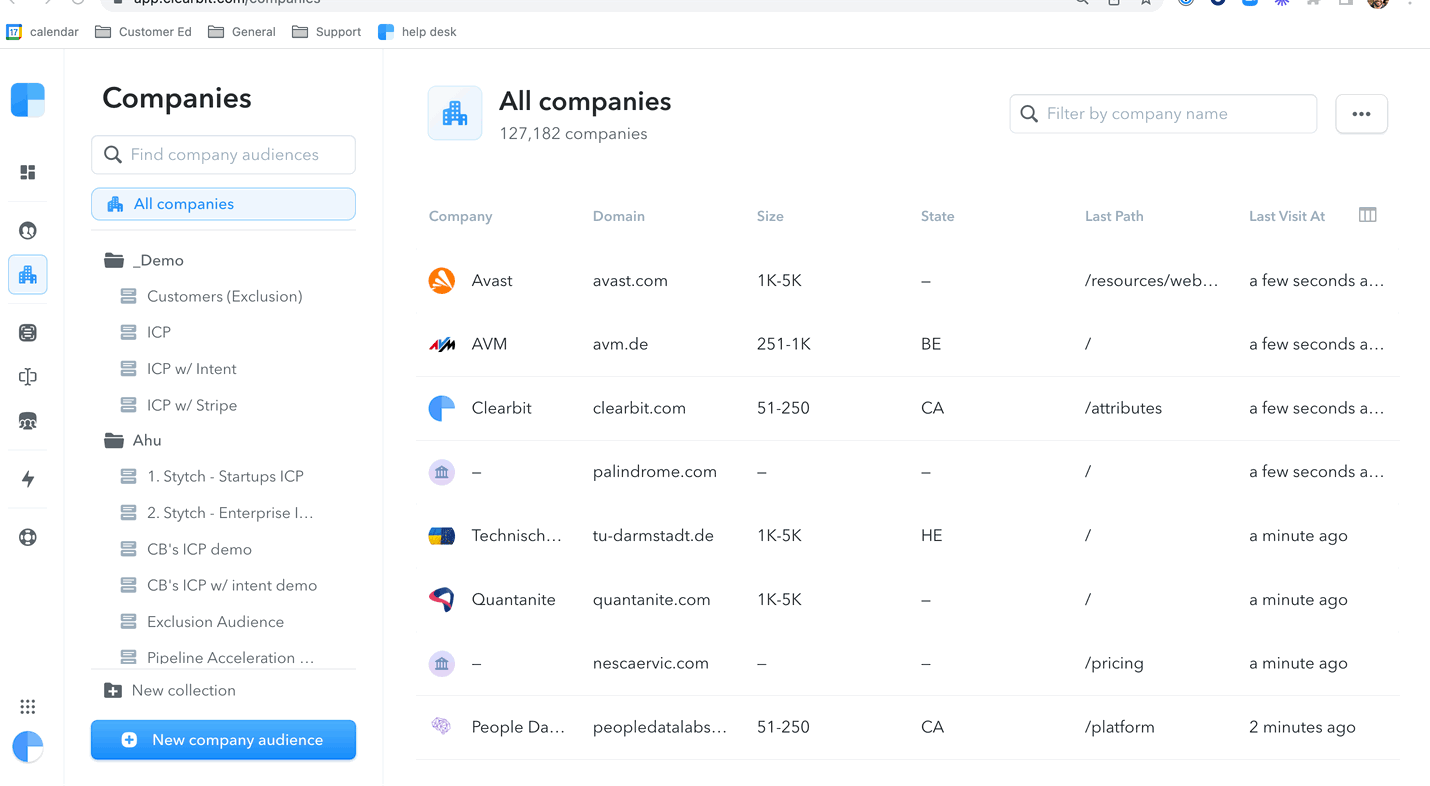The height and width of the screenshot is (786, 1430).
Task: Open the three-dot more options menu
Action: coord(1361,114)
